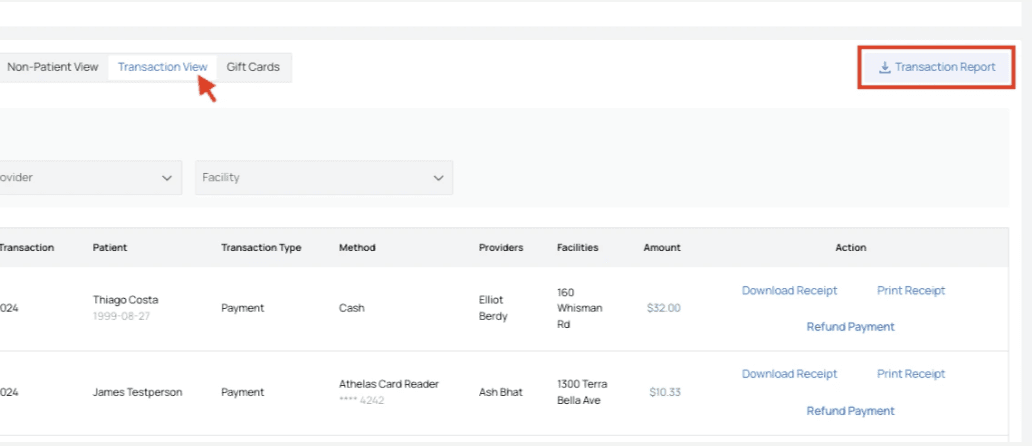Click the Amount column header
Viewport: 1032px width, 446px height.
tap(661, 248)
